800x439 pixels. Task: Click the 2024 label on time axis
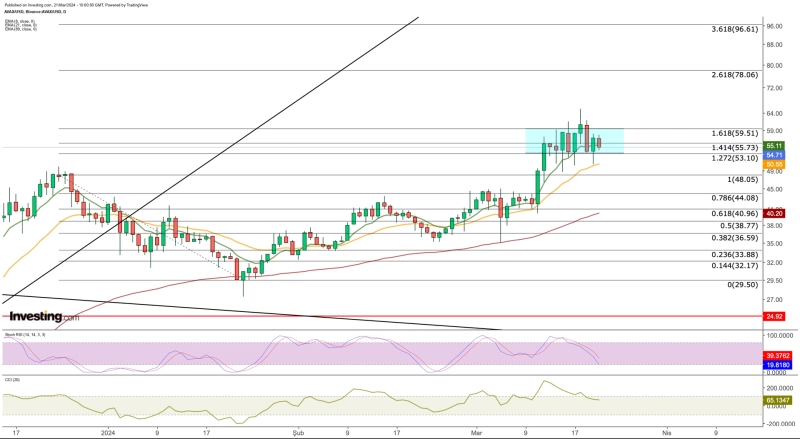(108, 434)
